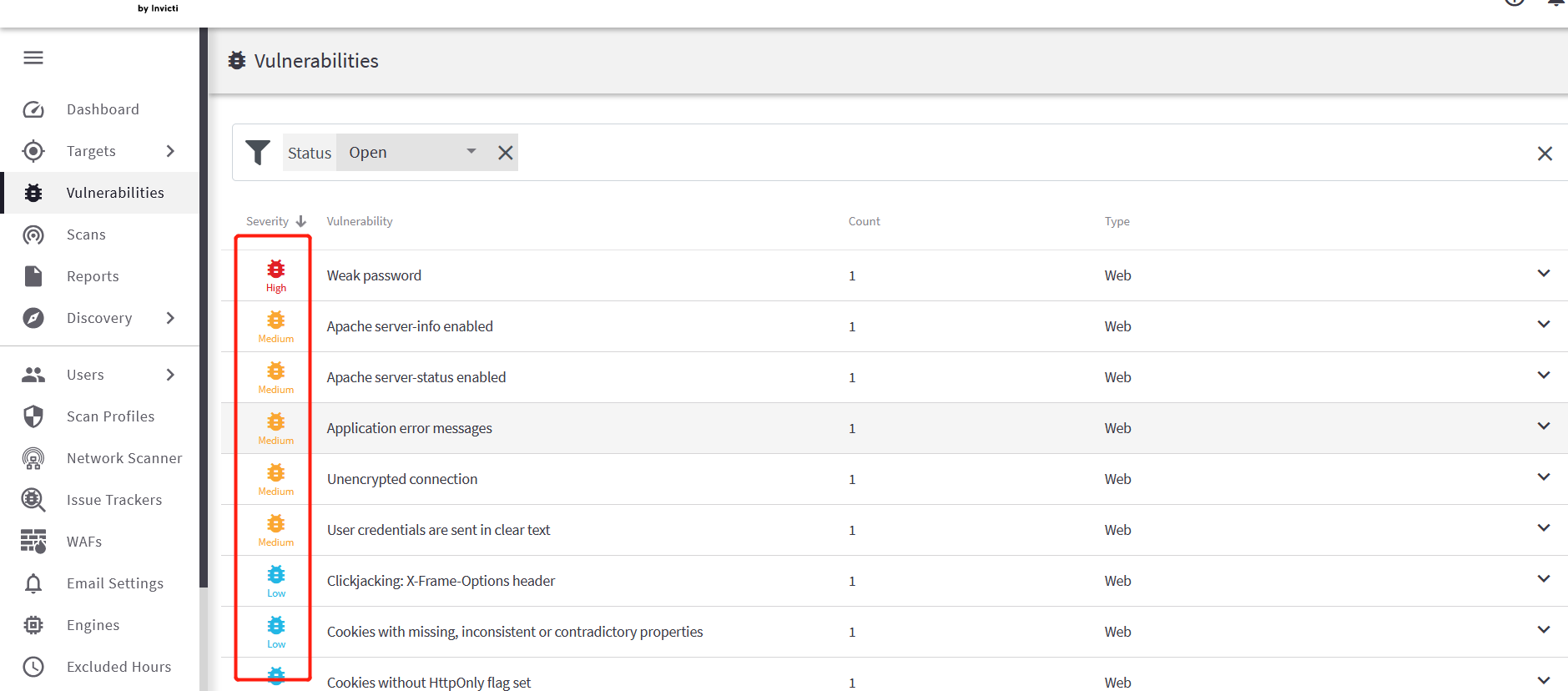Expand the Apache server-status enabled row
The image size is (1568, 691).
[x=1544, y=376]
